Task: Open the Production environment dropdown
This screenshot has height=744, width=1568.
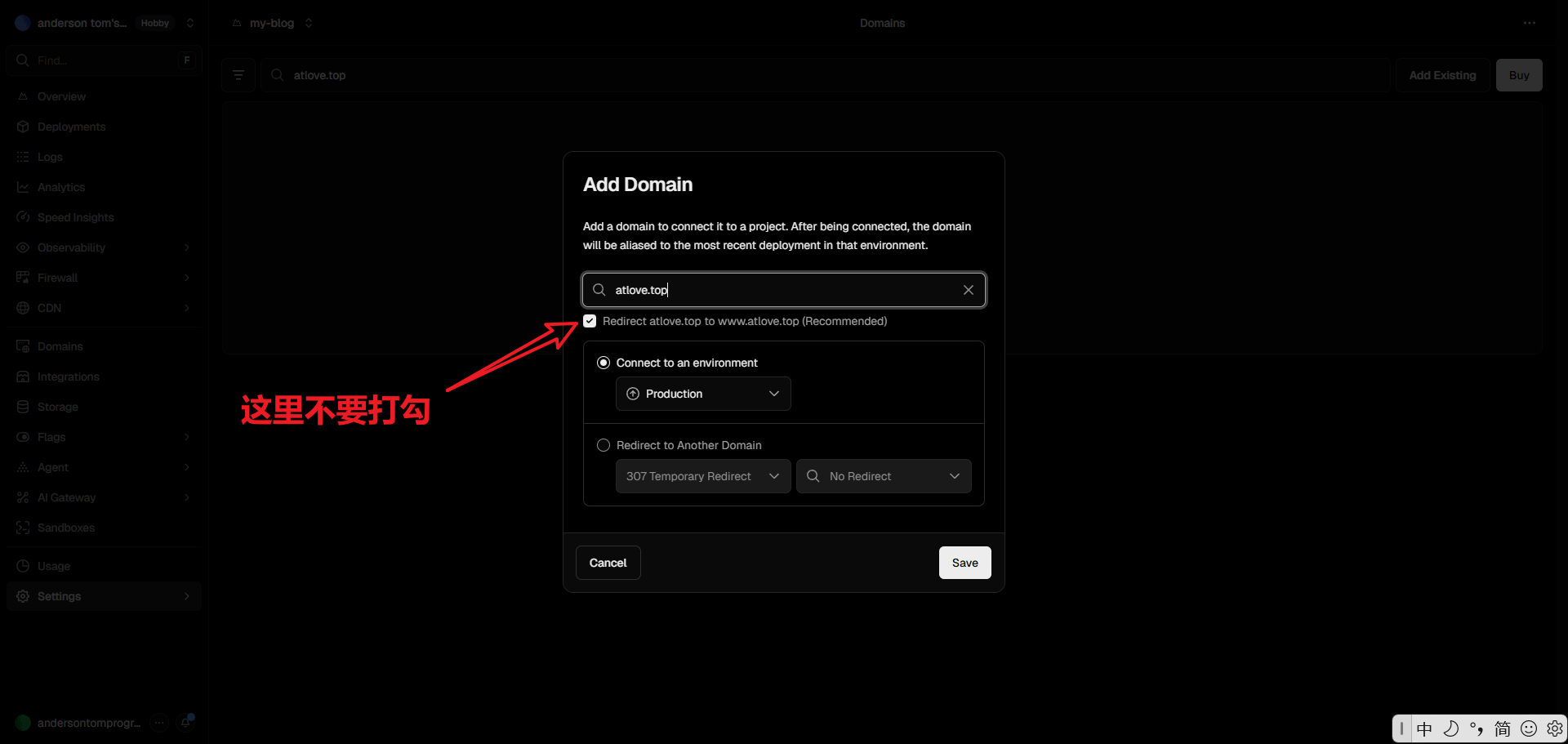Action: point(703,394)
